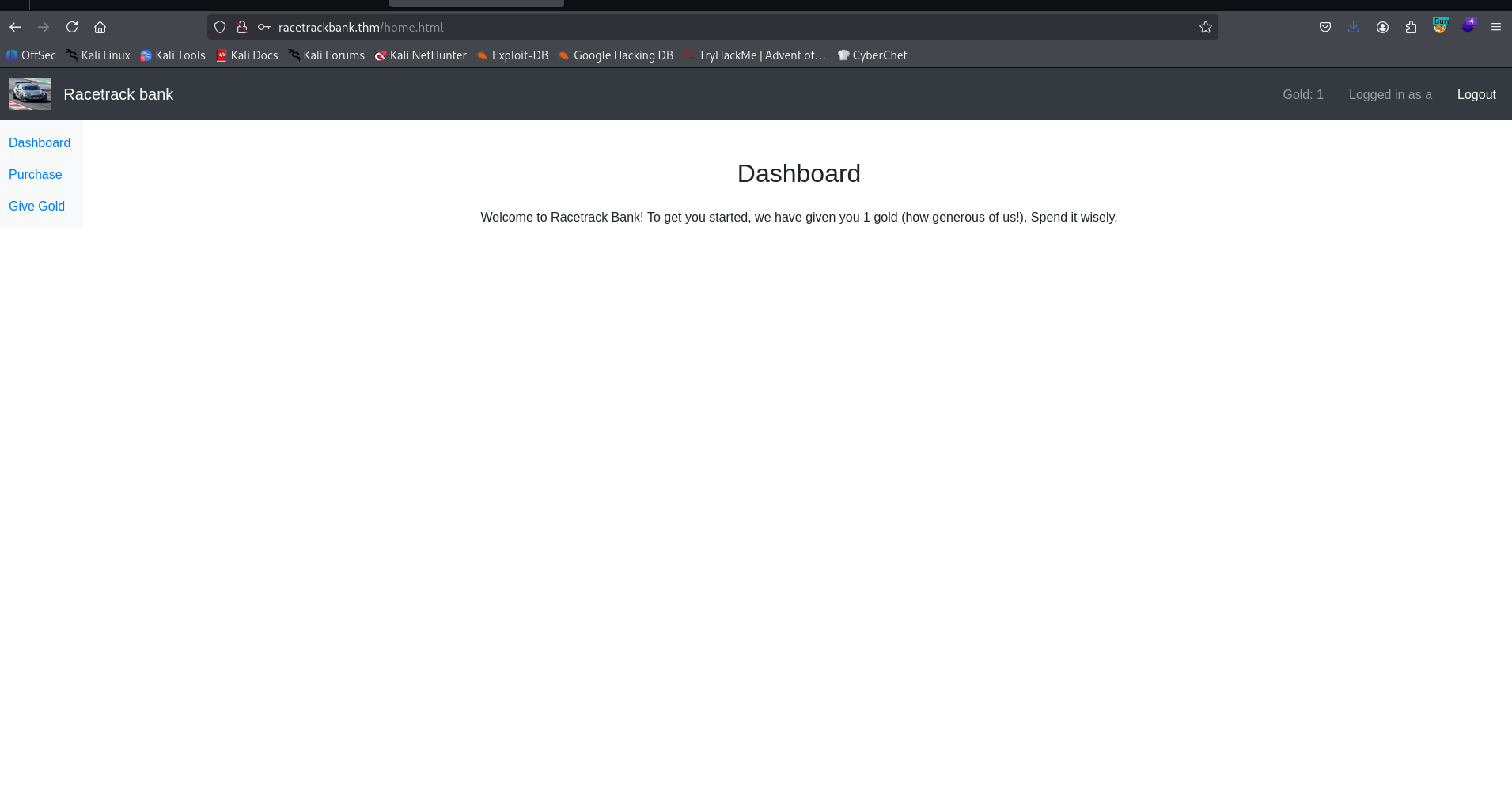Open the extensions puzzle icon
Screen dimensions: 1512x793
tap(1411, 27)
